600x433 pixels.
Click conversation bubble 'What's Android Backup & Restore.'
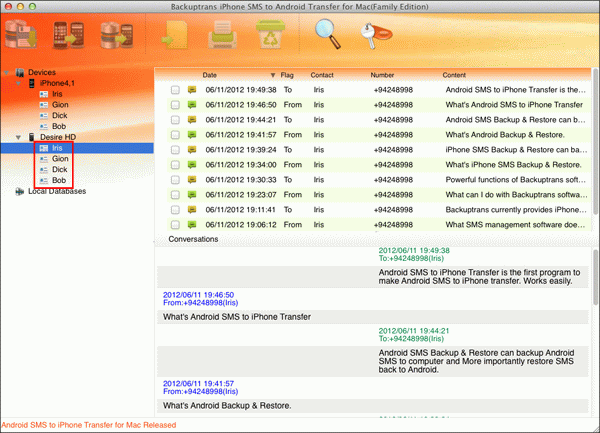372,405
